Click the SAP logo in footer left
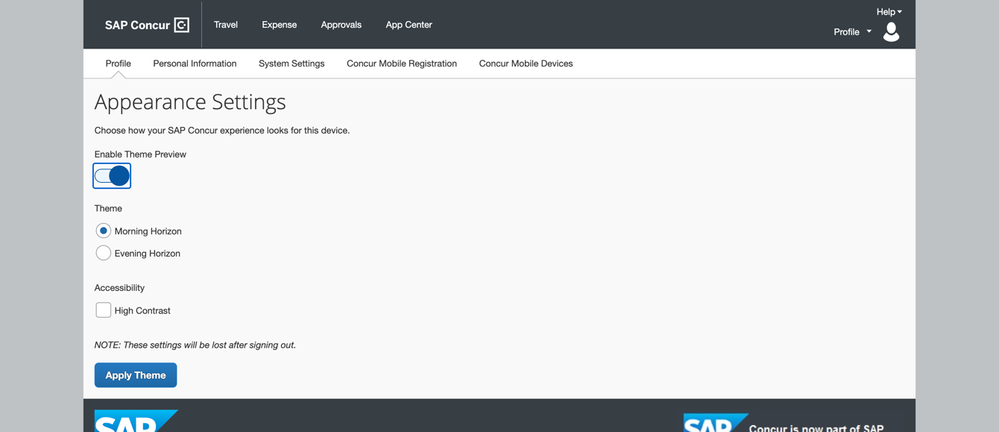 [x=136, y=421]
